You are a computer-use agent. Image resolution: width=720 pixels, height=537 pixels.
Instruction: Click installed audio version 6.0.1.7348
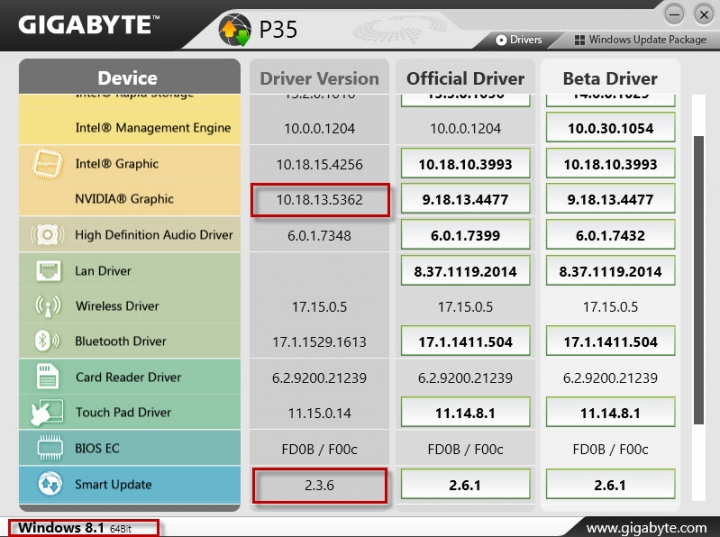pyautogui.click(x=320, y=236)
